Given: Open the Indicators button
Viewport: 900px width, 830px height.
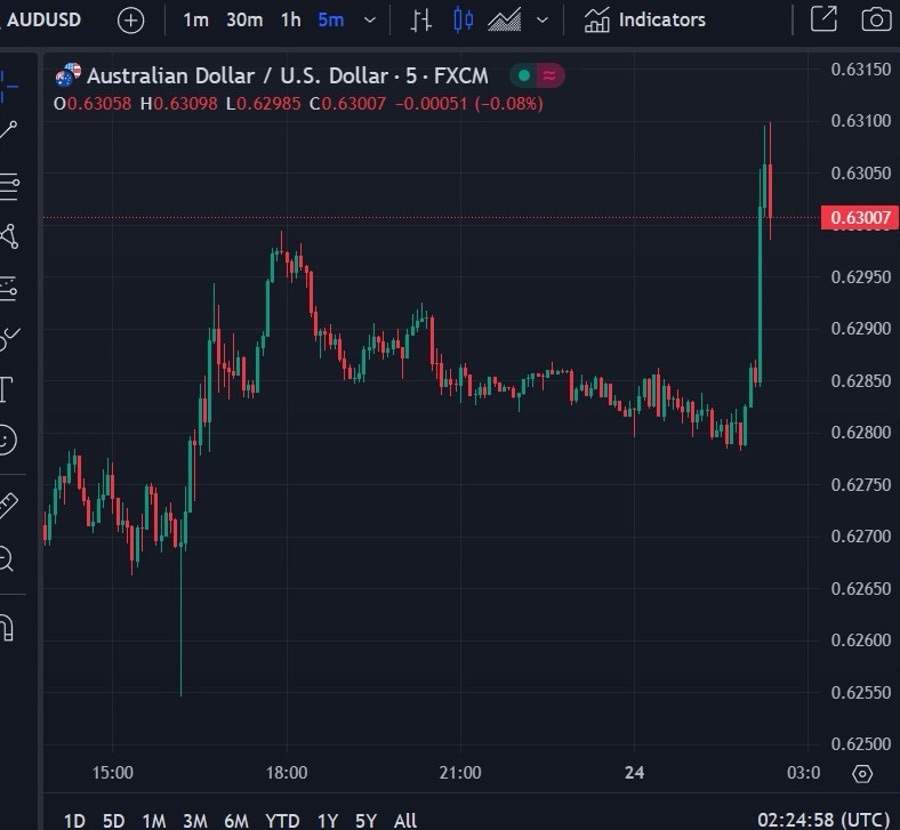Looking at the screenshot, I should tap(646, 20).
